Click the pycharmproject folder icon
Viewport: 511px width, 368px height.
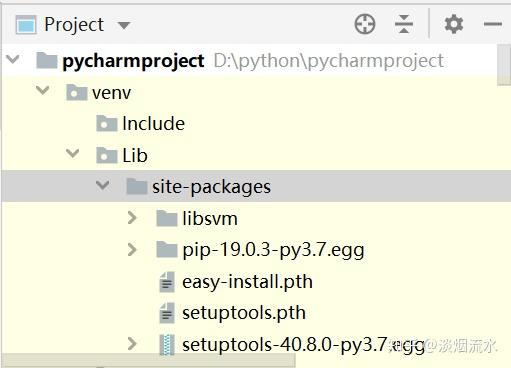point(47,60)
